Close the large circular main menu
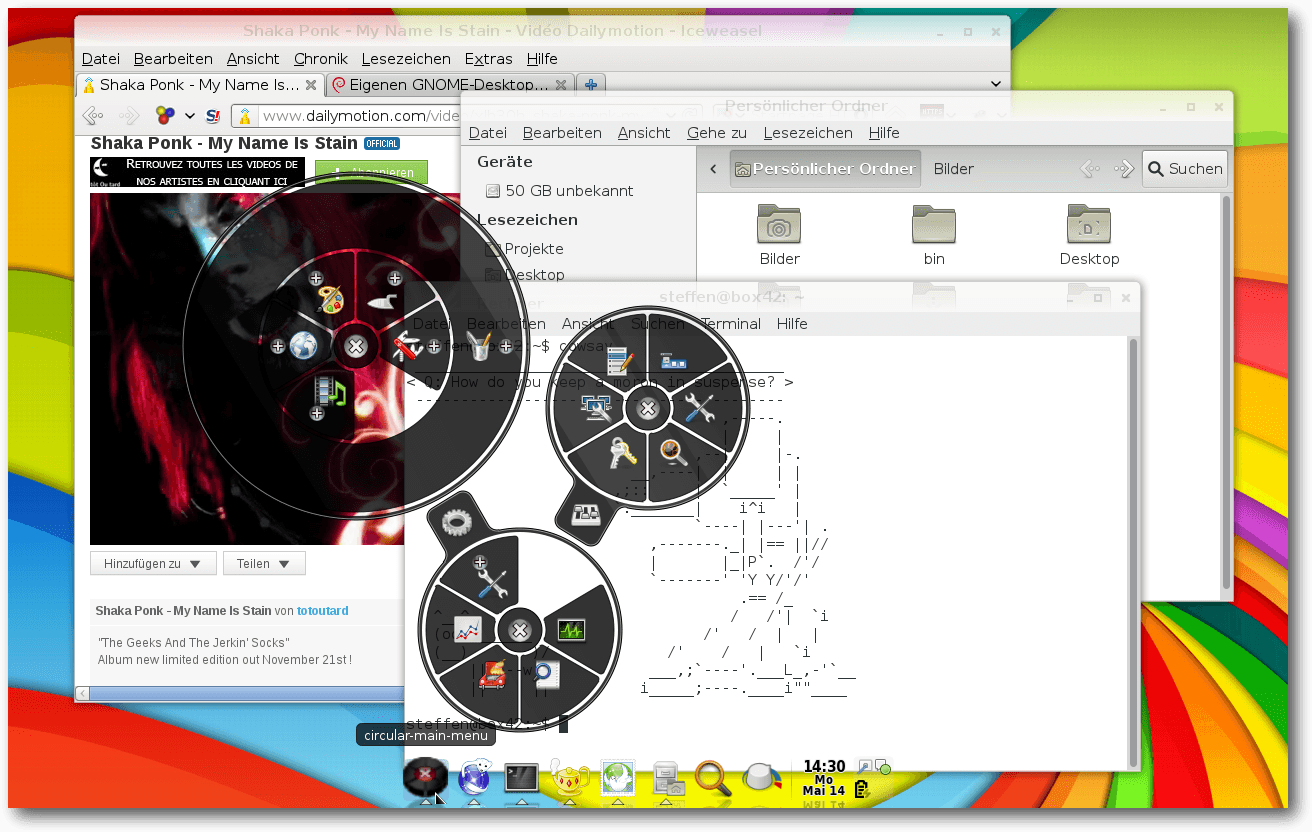Screen dimensions: 1312x832 click(x=354, y=346)
